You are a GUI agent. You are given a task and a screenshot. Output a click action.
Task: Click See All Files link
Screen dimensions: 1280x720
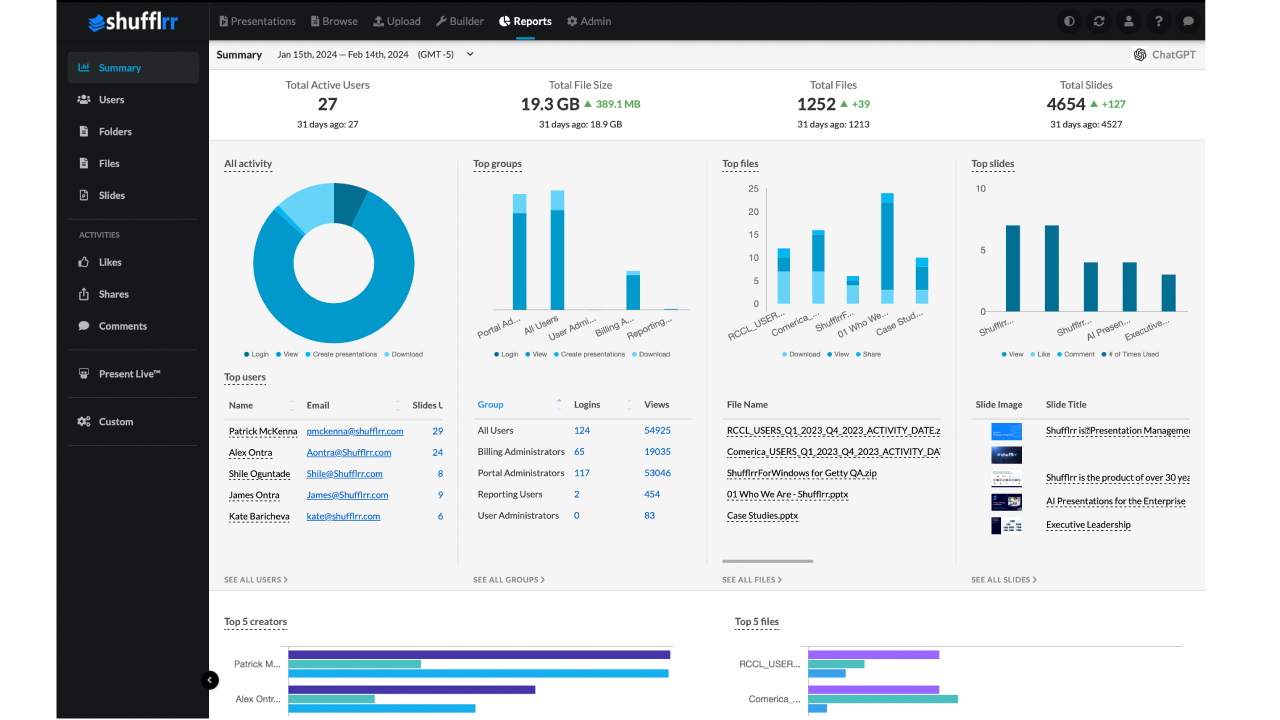pyautogui.click(x=752, y=580)
